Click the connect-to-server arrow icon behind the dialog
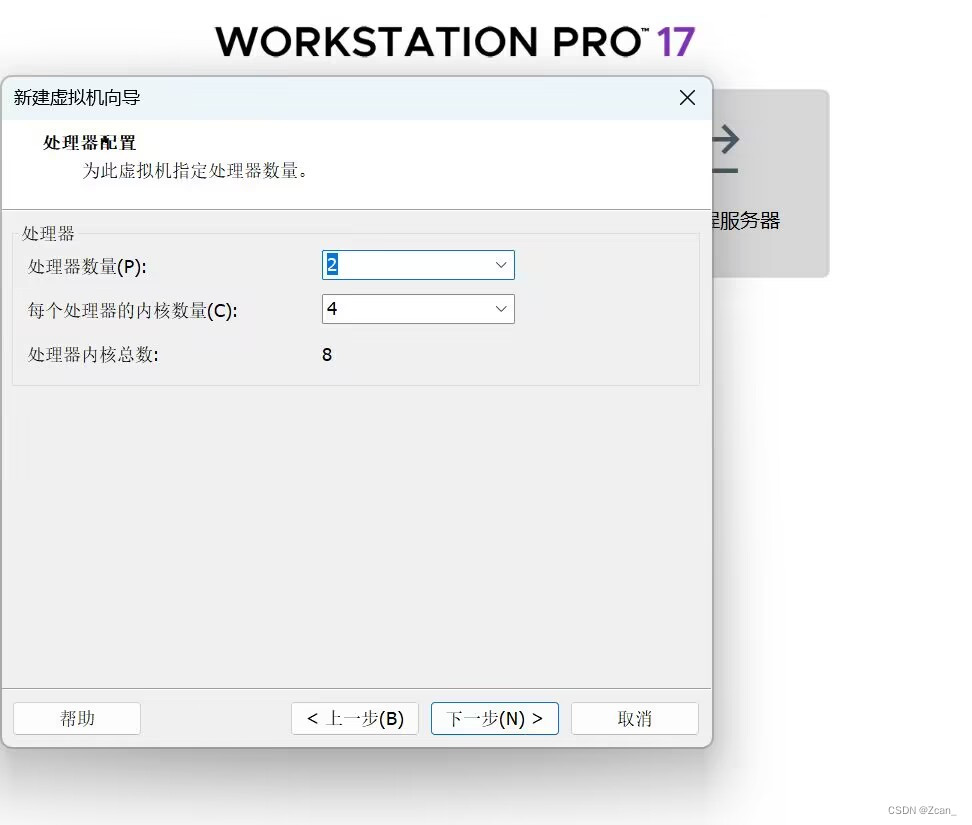The height and width of the screenshot is (825, 972). pyautogui.click(x=726, y=149)
